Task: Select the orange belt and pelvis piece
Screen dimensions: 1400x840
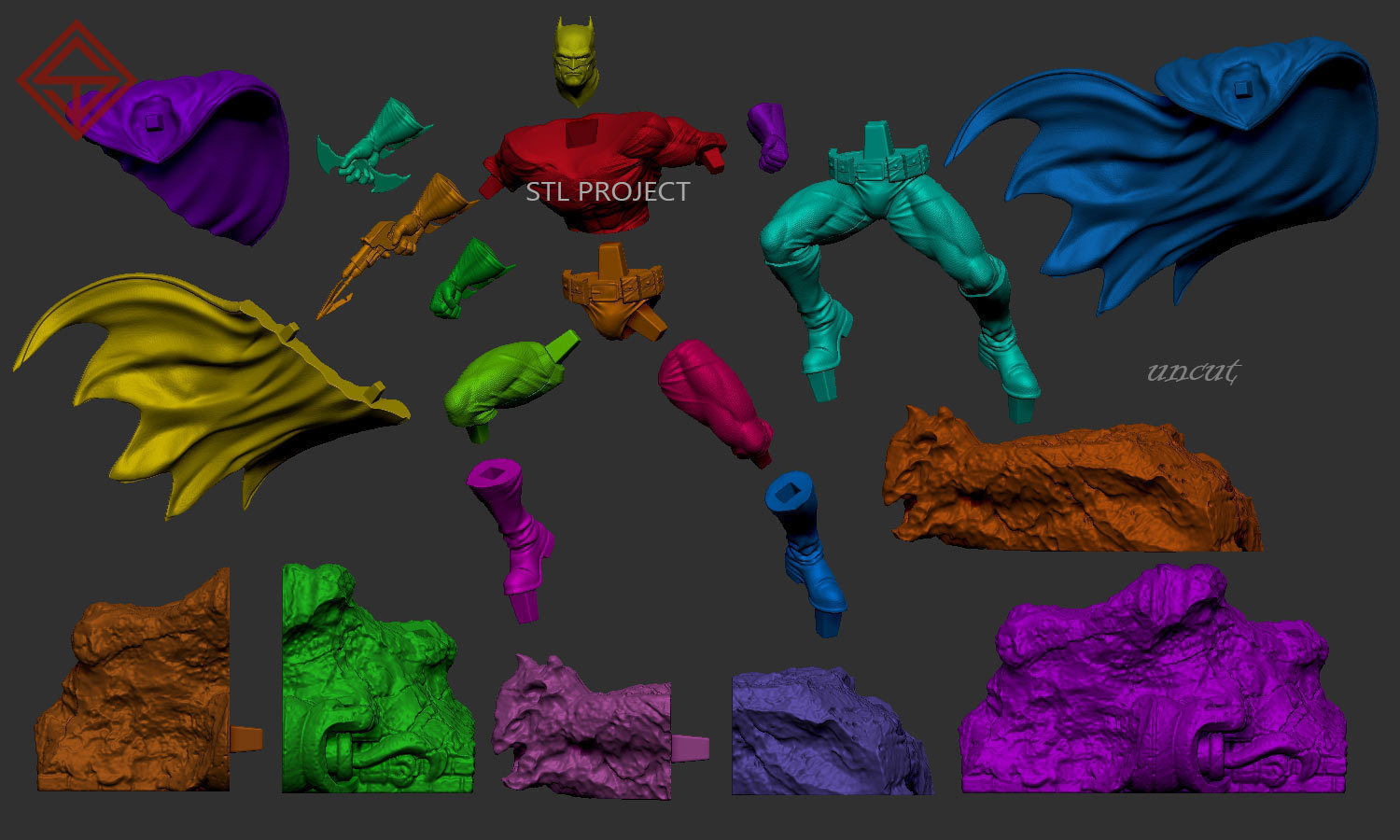Action: pyautogui.click(x=614, y=291)
